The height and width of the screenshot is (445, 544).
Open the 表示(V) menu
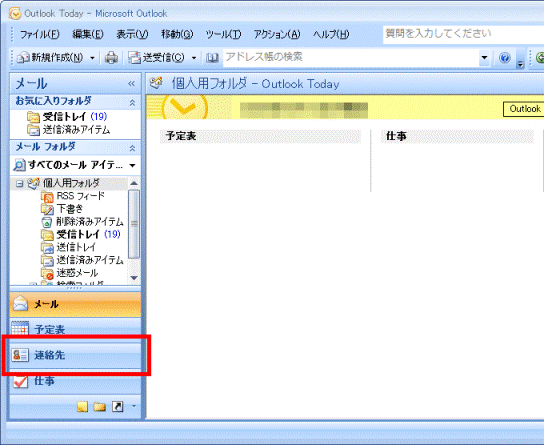pos(132,34)
